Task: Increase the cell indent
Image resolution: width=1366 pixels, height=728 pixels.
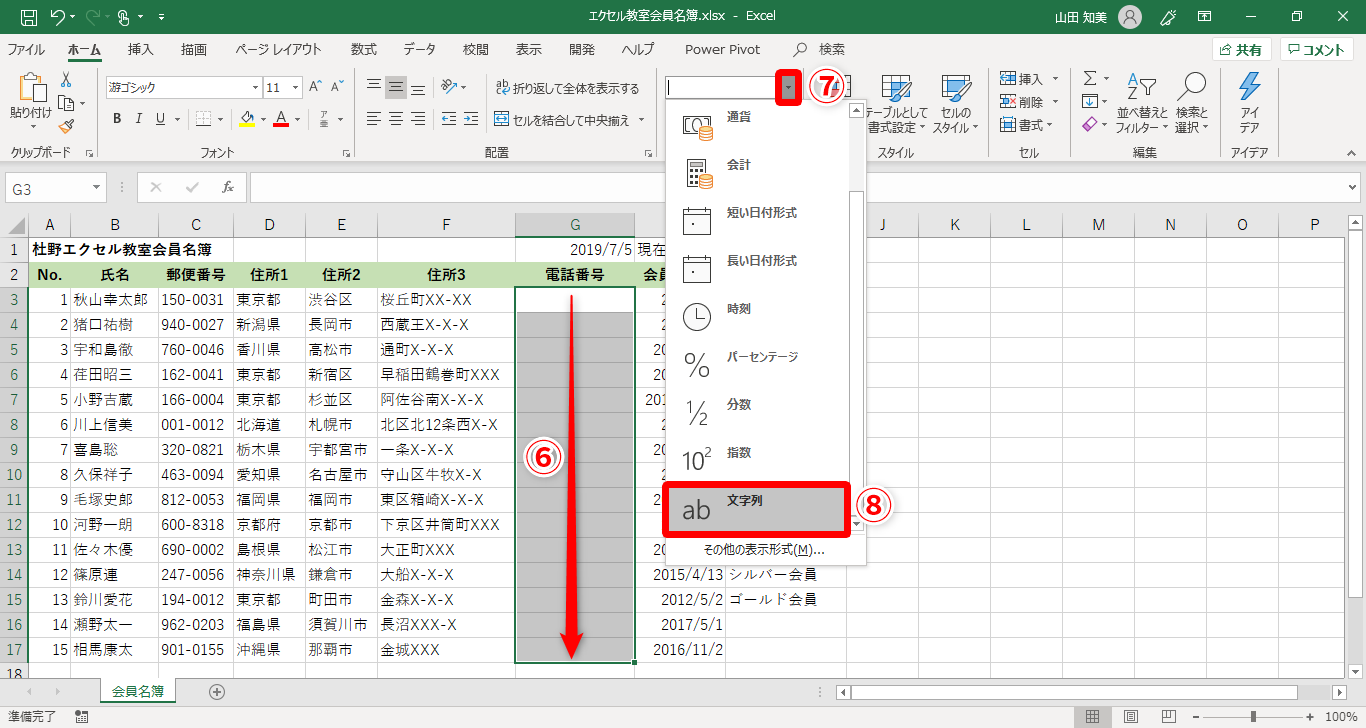Action: tap(470, 119)
